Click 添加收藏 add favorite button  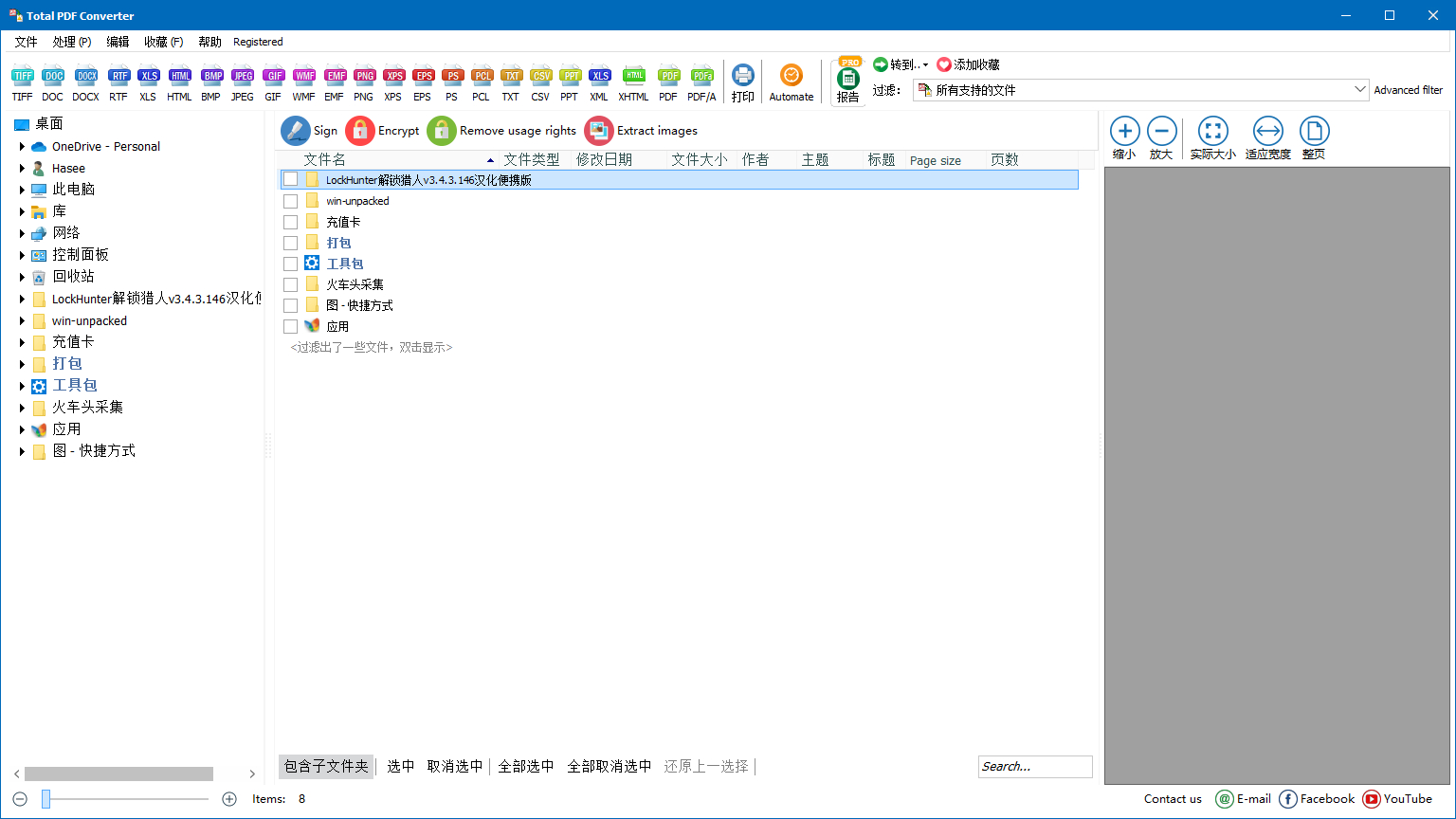968,64
